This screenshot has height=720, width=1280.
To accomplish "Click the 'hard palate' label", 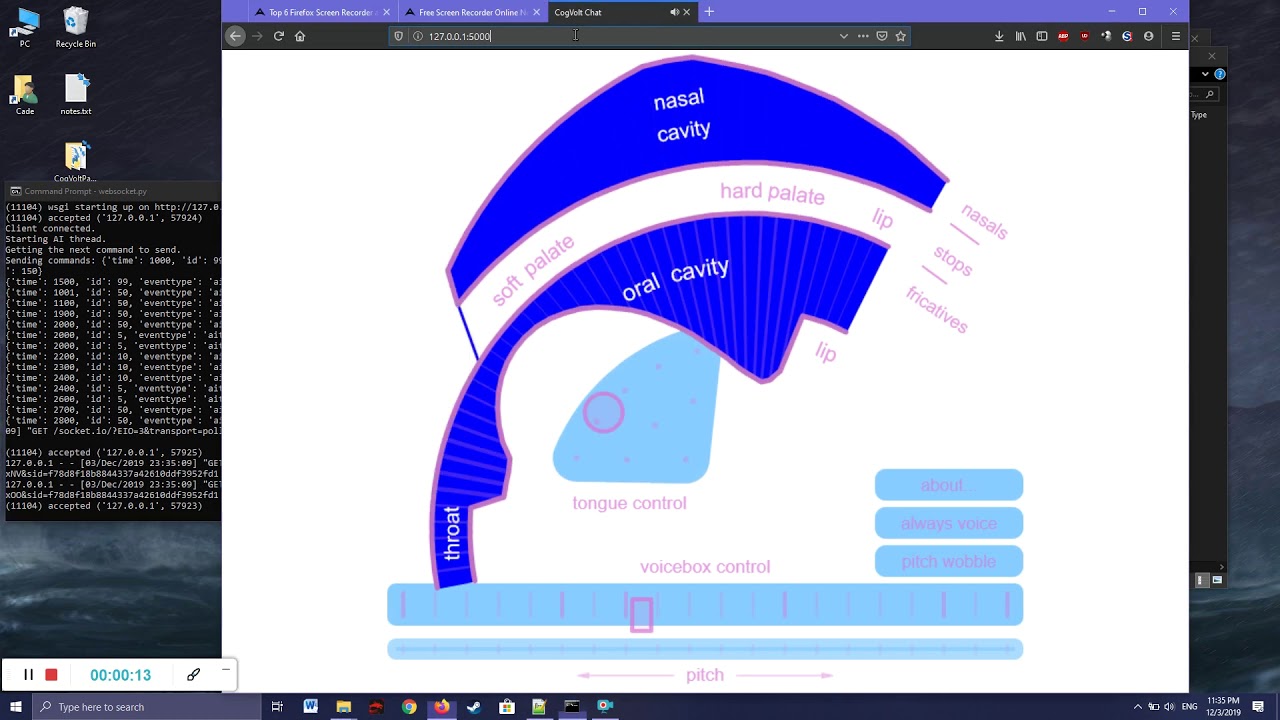I will 772,193.
